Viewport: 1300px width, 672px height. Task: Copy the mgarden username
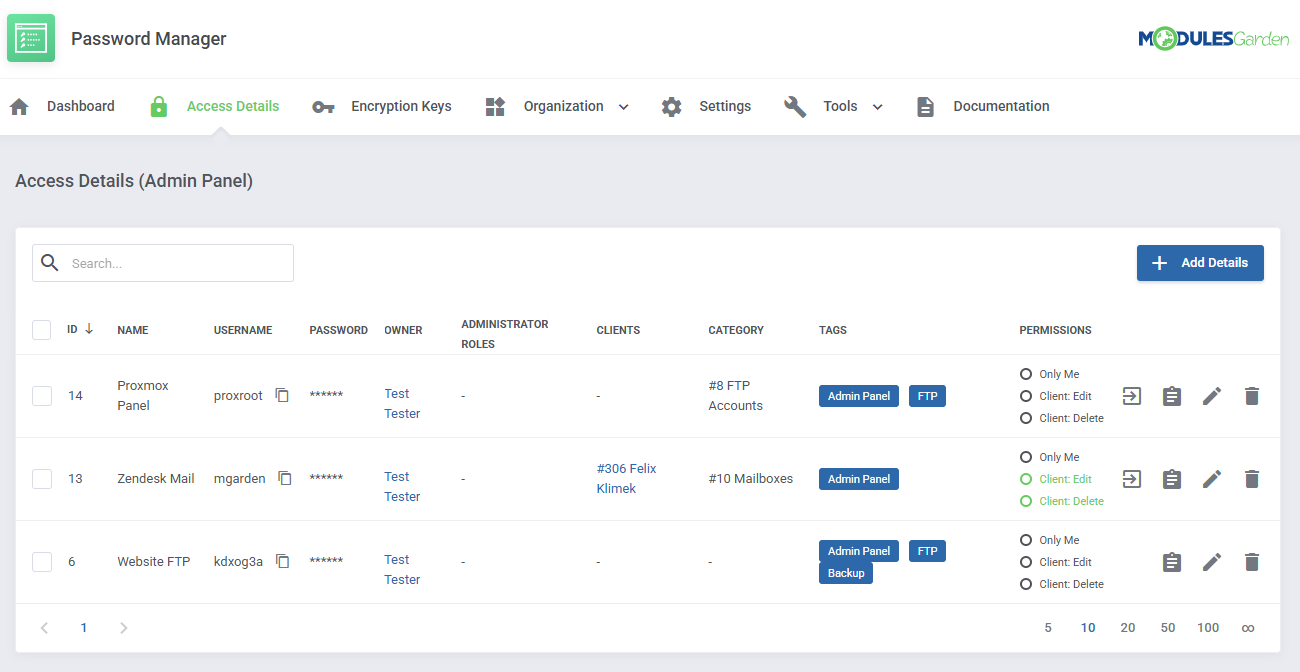(285, 479)
